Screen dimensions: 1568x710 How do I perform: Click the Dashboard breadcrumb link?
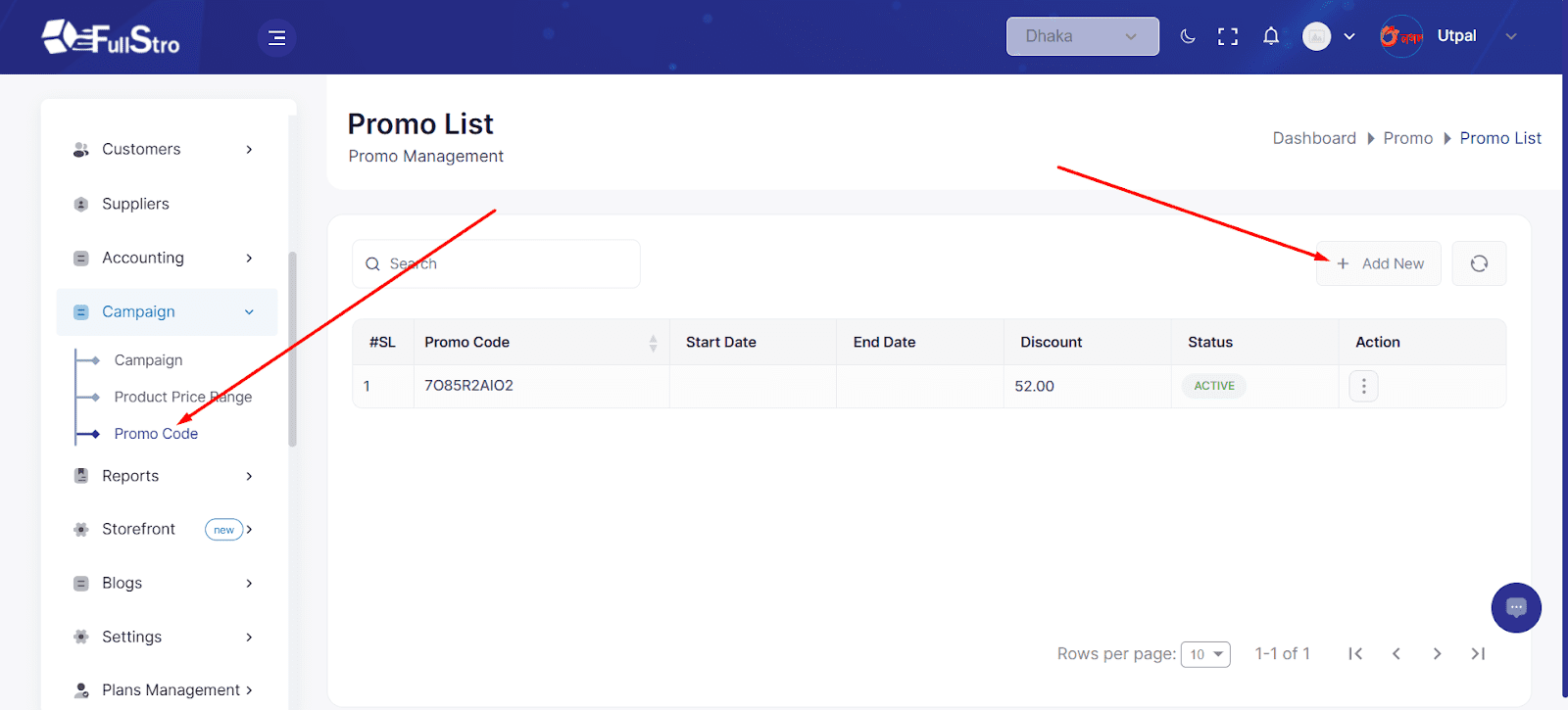[1314, 138]
